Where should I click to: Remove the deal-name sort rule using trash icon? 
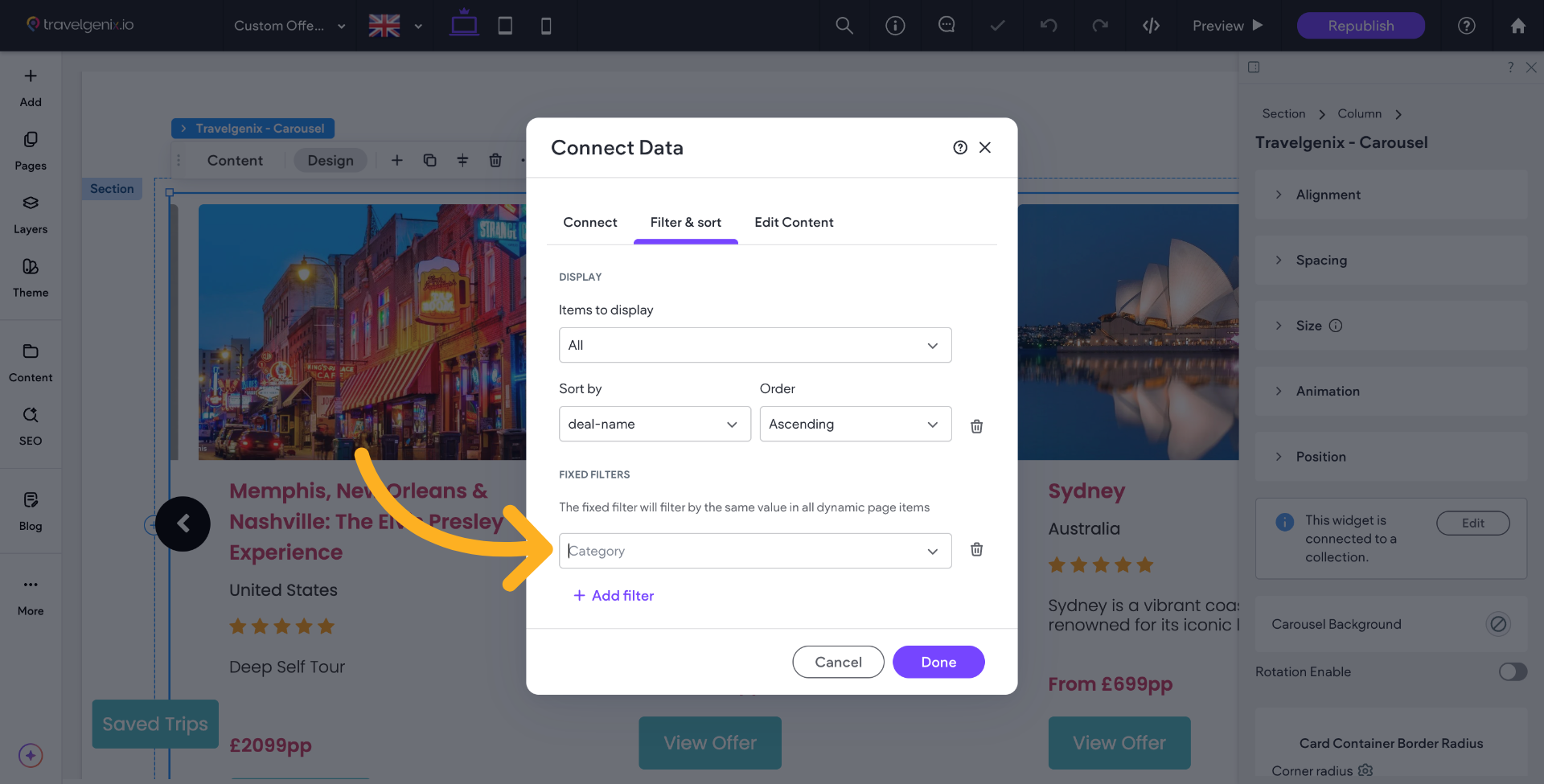976,426
